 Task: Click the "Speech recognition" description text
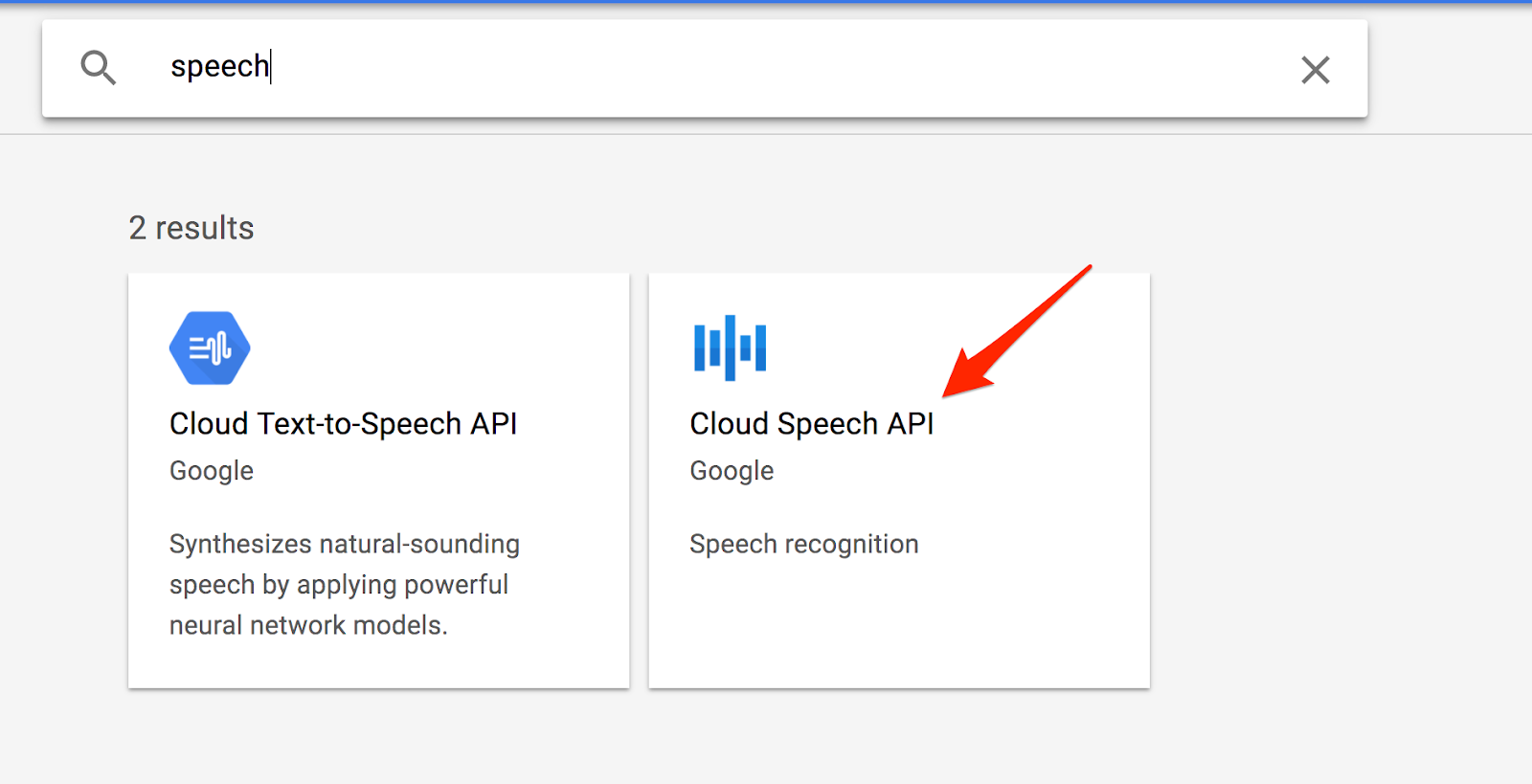click(803, 544)
